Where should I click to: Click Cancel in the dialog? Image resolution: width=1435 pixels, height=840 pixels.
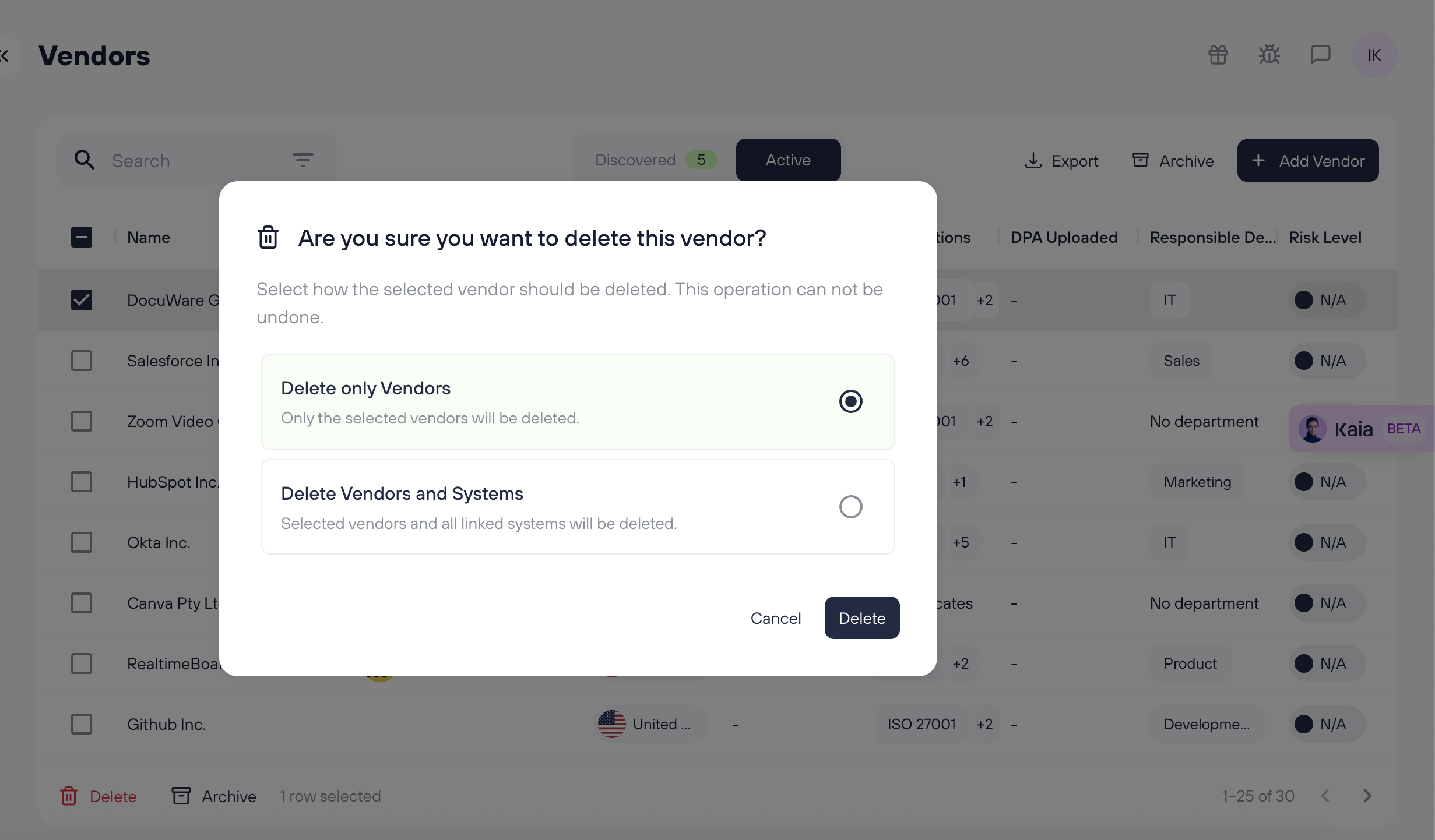pyautogui.click(x=776, y=618)
